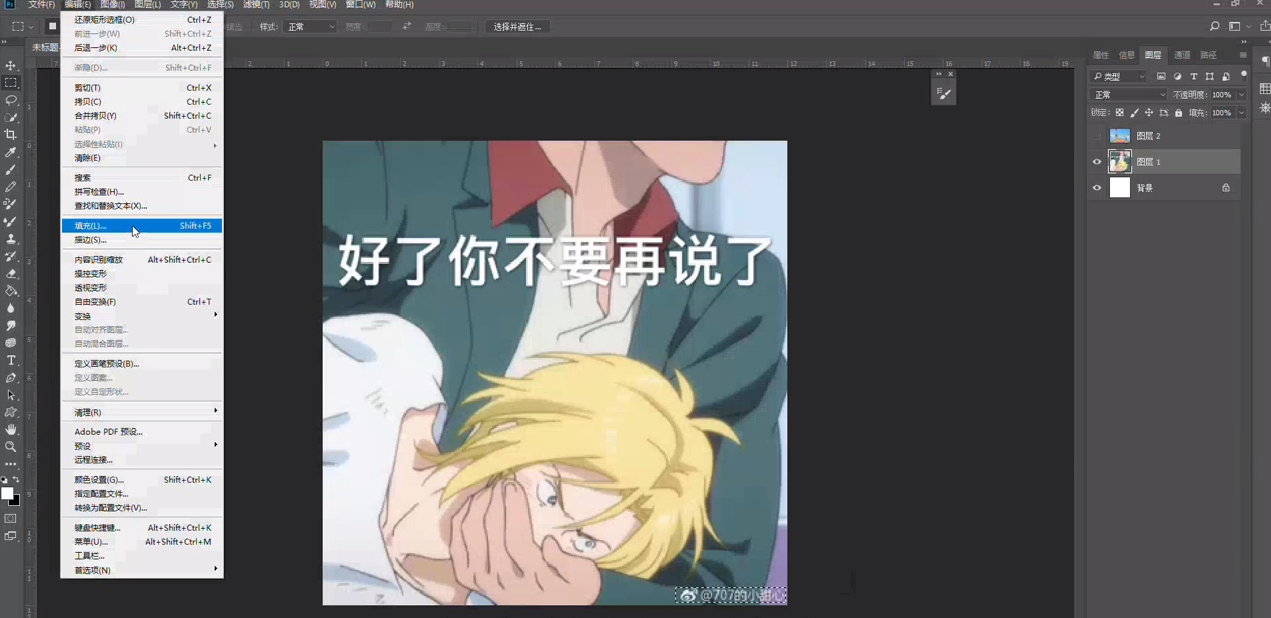Open the 类型 layer filter dropdown
Viewport: 1271px width, 618px height.
[1119, 76]
